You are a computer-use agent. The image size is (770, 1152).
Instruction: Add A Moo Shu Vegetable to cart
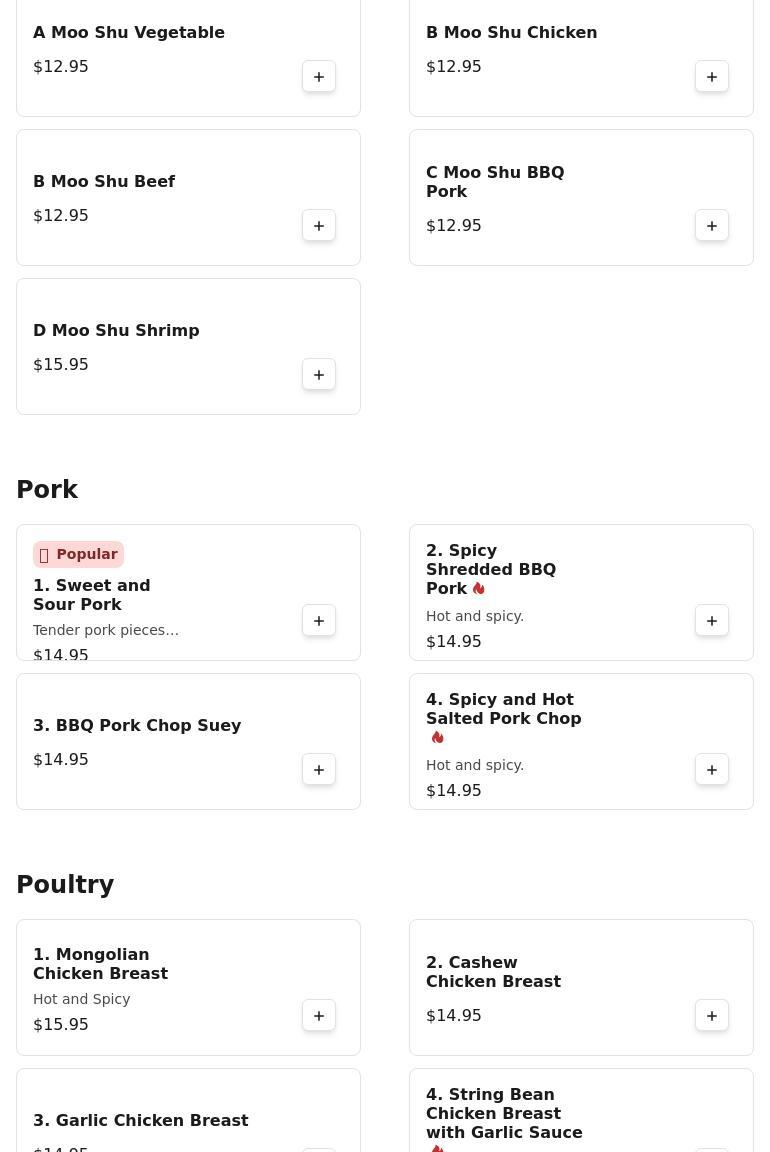pos(319,76)
